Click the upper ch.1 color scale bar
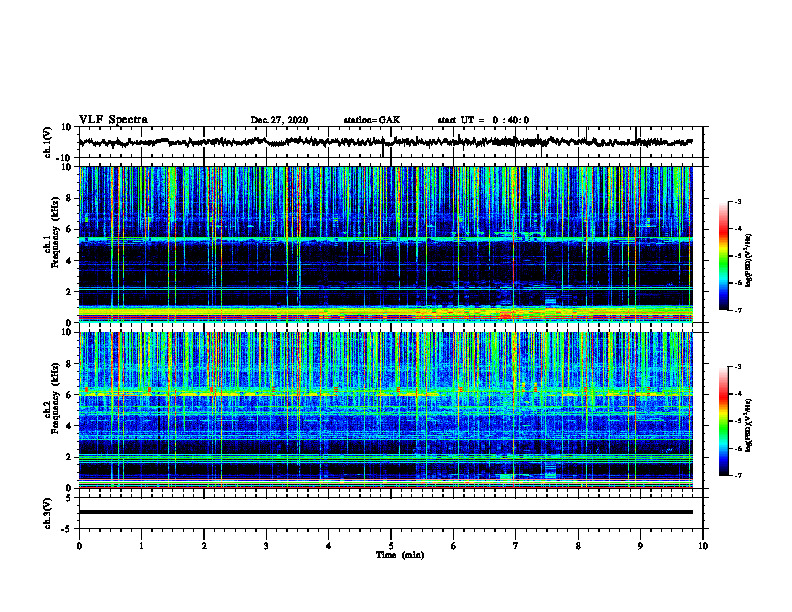The image size is (792, 612). (x=723, y=256)
